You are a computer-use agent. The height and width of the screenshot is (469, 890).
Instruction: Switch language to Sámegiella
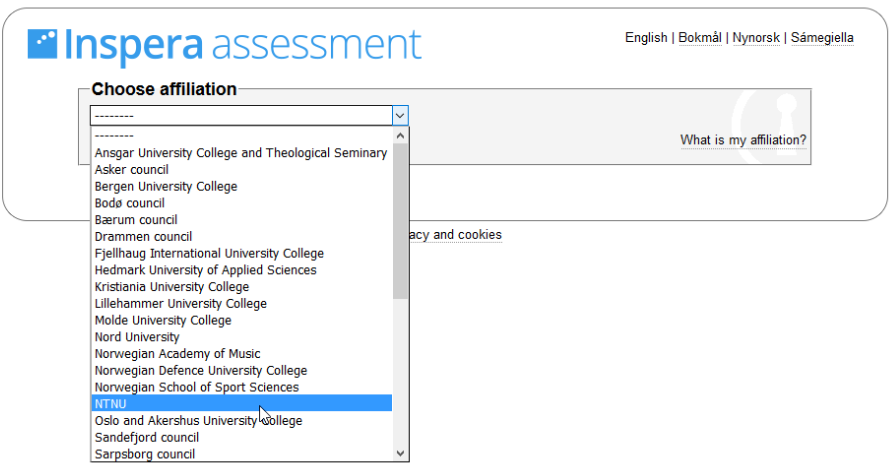coord(822,37)
